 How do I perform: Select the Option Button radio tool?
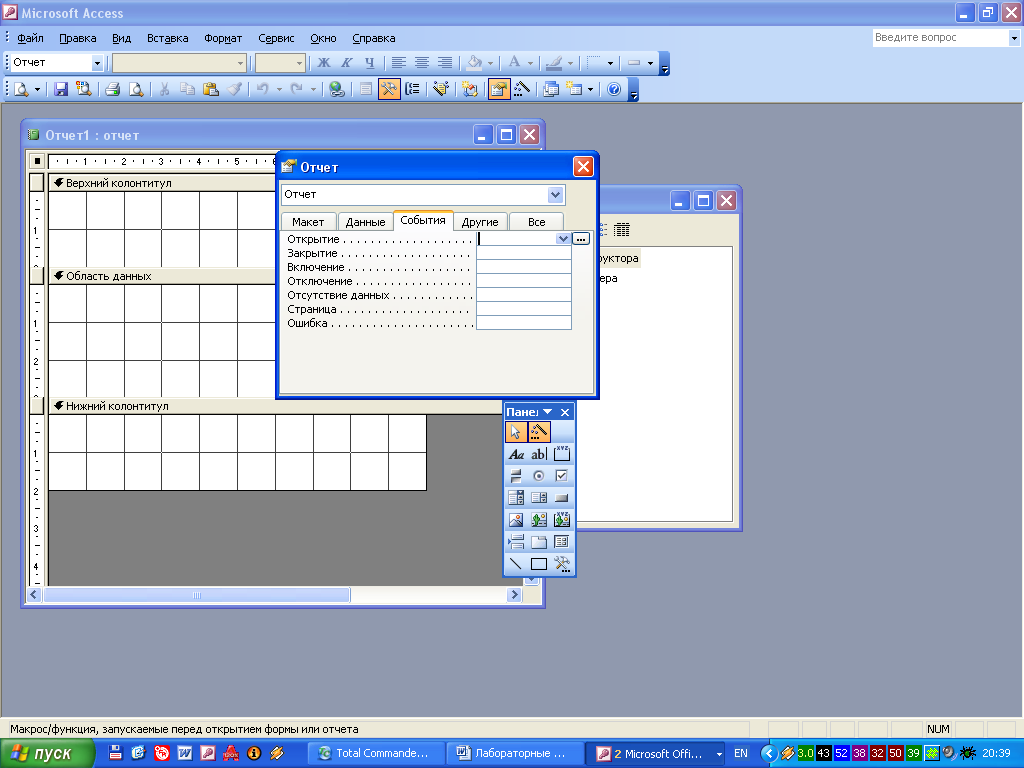539,475
